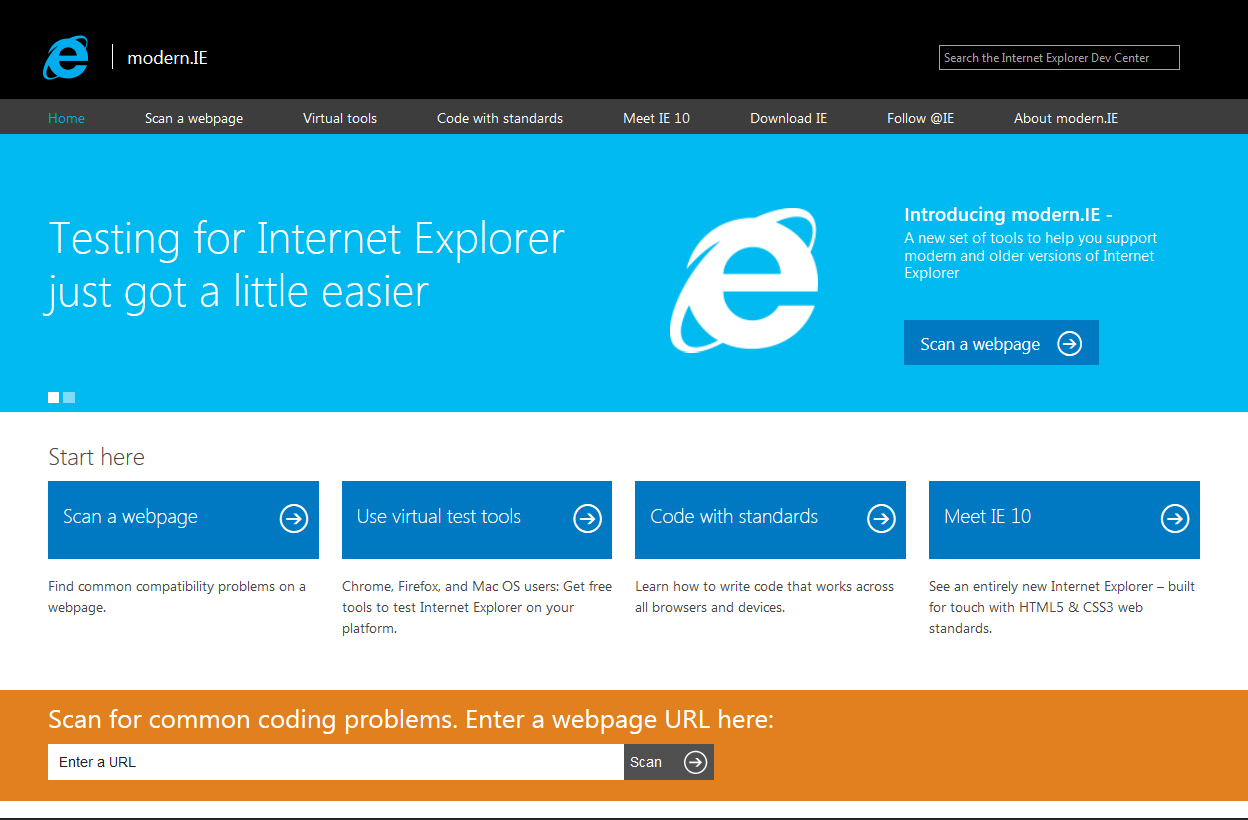
Task: Open the Meet IE 10 navigation item
Action: click(x=656, y=117)
